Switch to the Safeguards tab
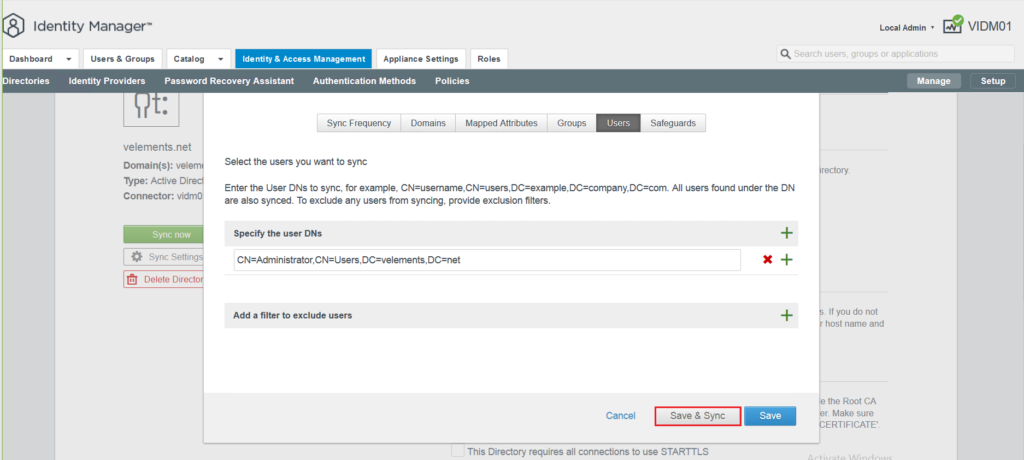 pyautogui.click(x=673, y=123)
